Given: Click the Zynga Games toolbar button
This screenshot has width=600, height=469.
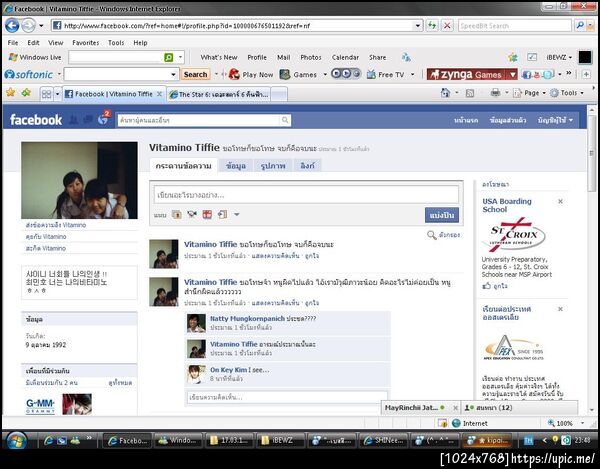Looking at the screenshot, I should (466, 74).
